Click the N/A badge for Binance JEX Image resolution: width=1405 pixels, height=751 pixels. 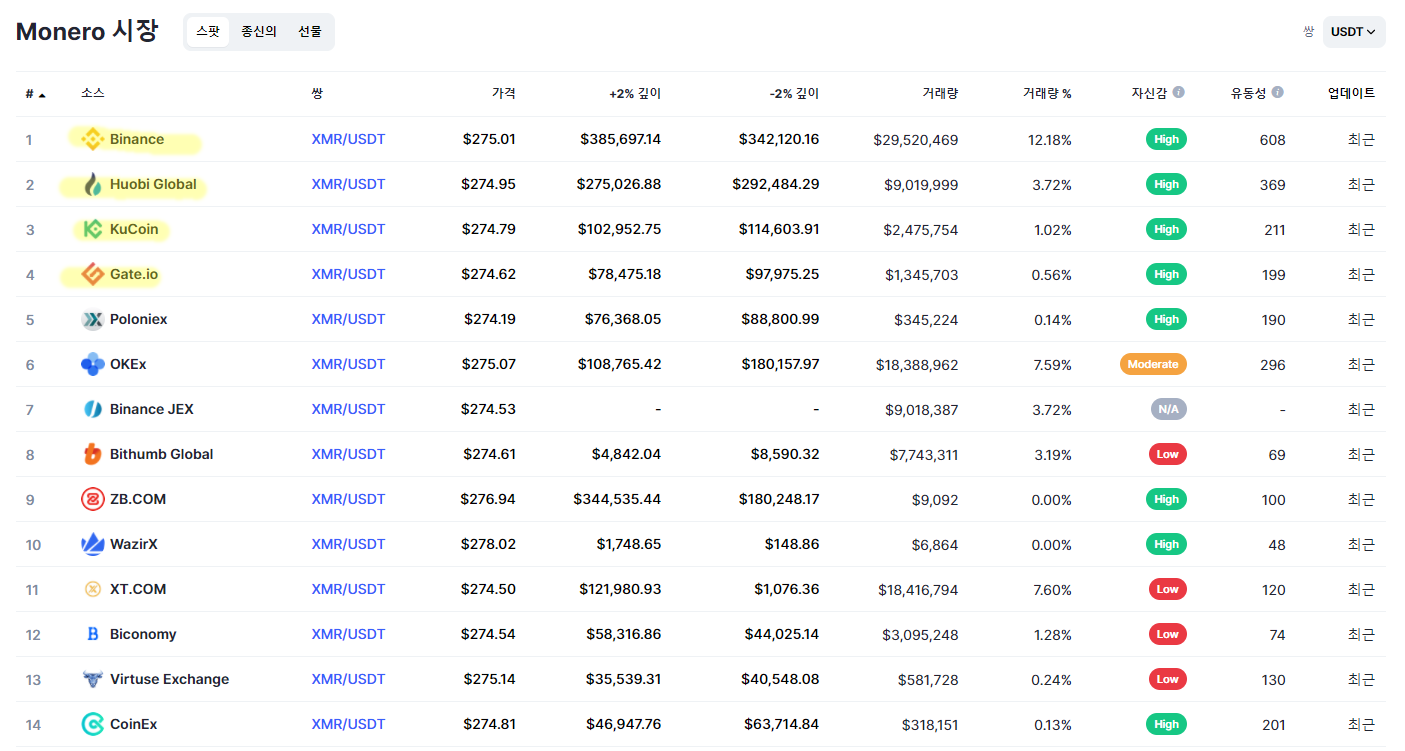click(1168, 409)
